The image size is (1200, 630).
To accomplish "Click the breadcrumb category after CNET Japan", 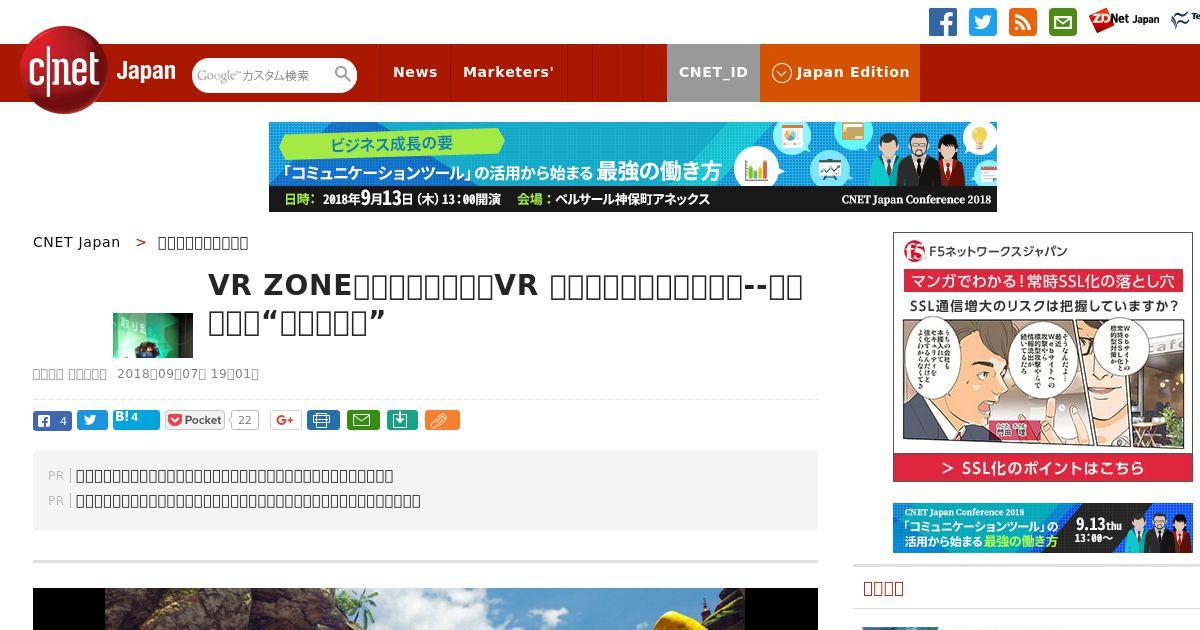I will (203, 242).
